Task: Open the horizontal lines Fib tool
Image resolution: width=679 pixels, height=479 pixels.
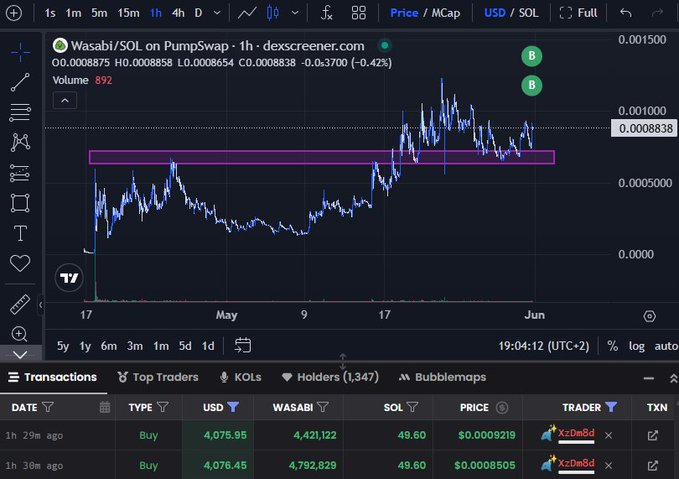Action: click(x=20, y=113)
